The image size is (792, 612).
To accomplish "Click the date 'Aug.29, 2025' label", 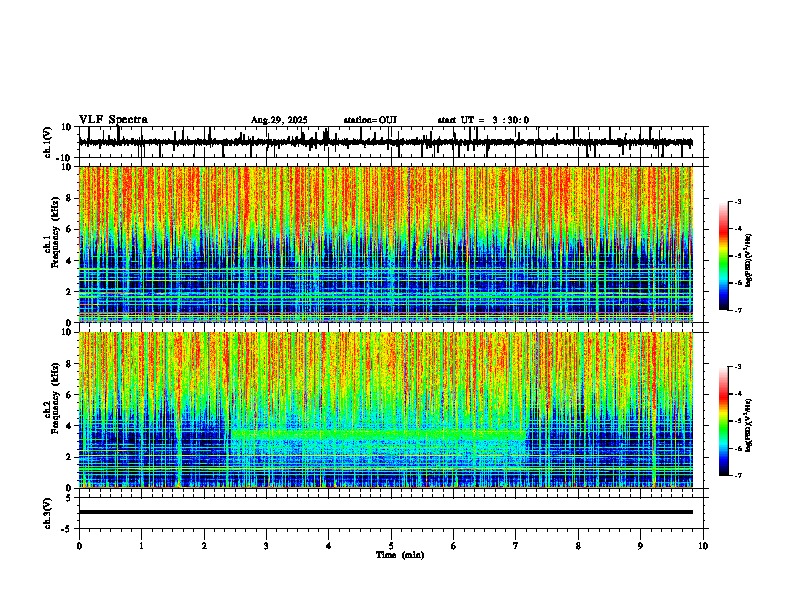I will pos(279,120).
